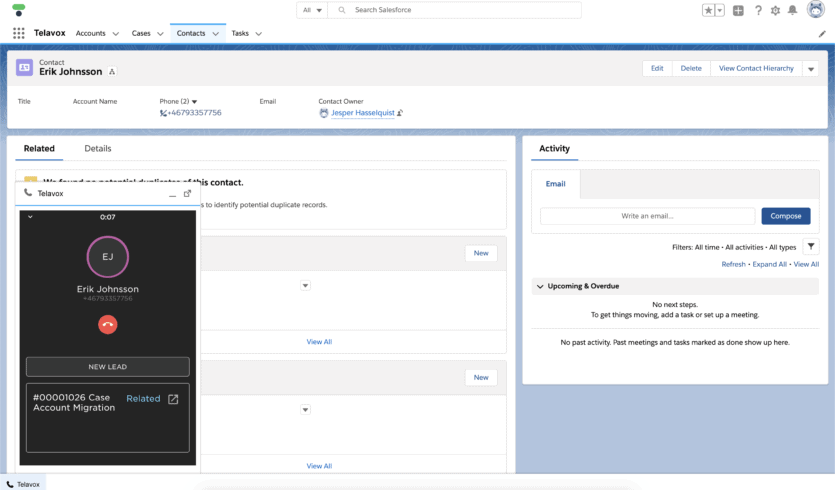Click phone number +46793357756 link
The image size is (835, 490).
(194, 113)
